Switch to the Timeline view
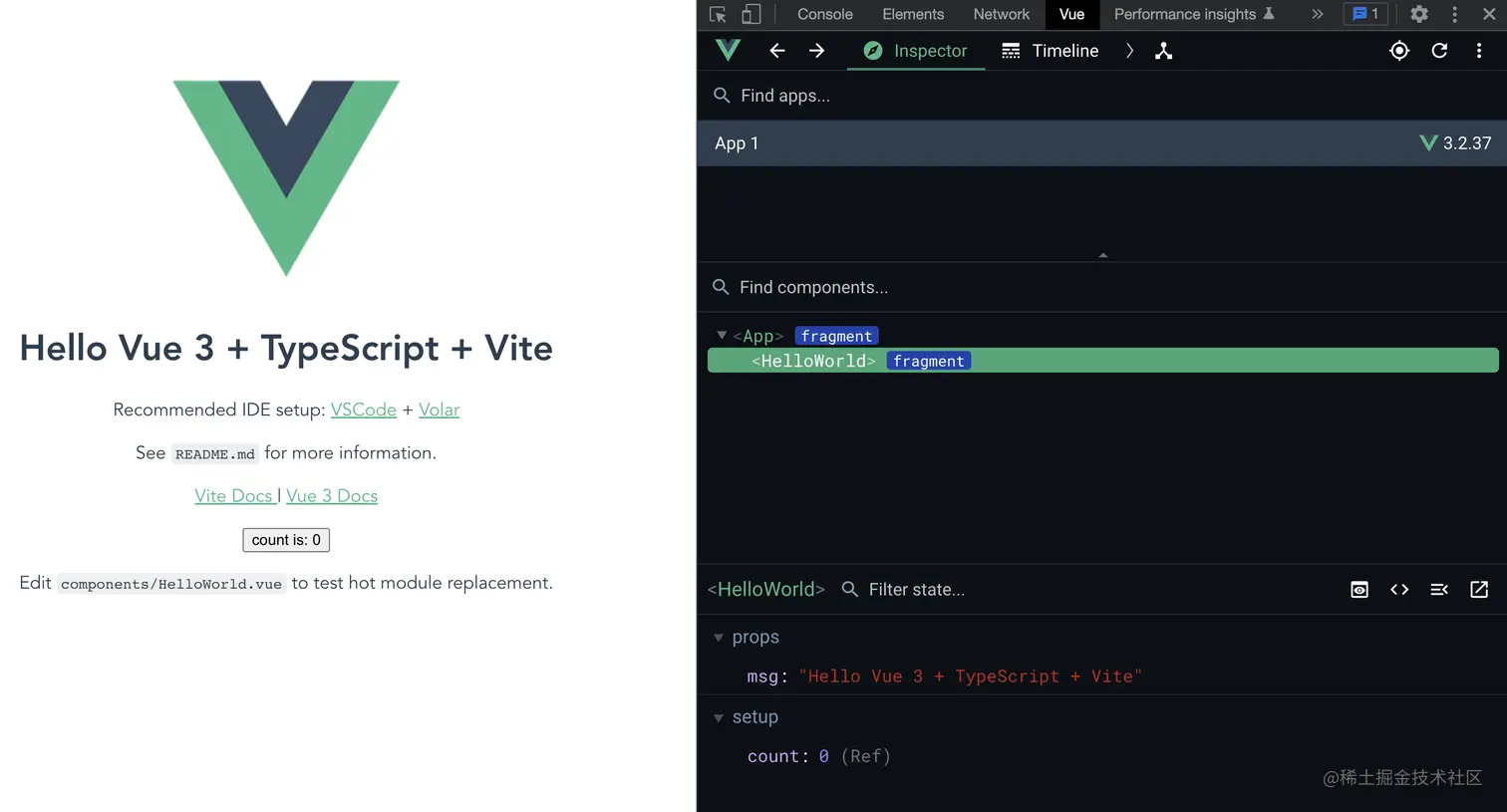This screenshot has height=812, width=1507. (1049, 51)
